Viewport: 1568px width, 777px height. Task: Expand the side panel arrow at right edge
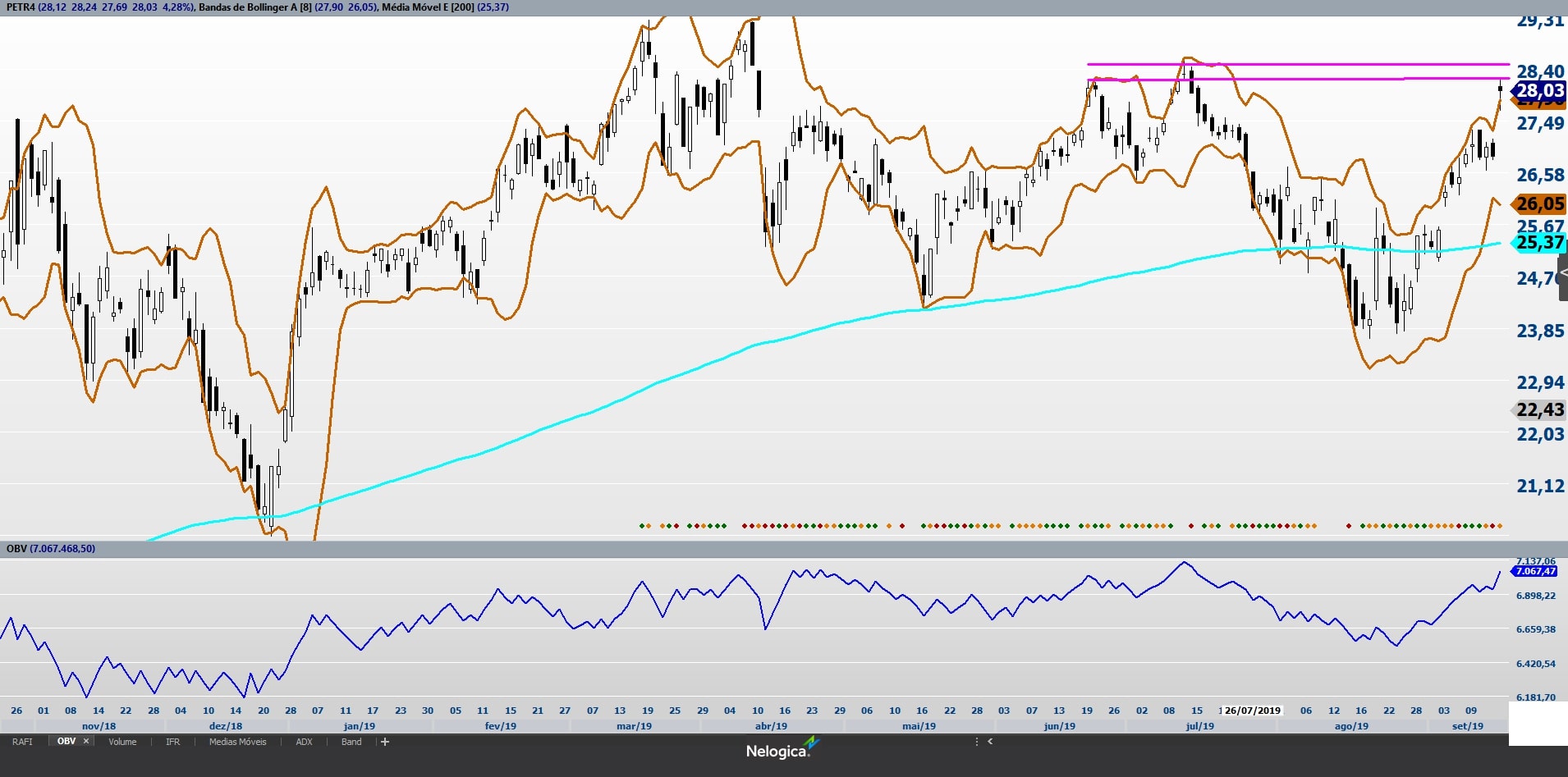click(x=1562, y=273)
